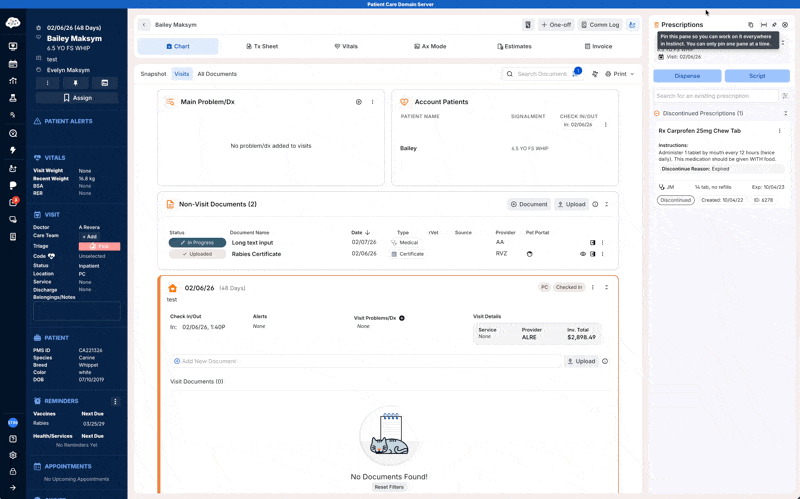This screenshot has height=499, width=800.
Task: Switch to the Tx Sheet tab
Action: click(x=262, y=46)
